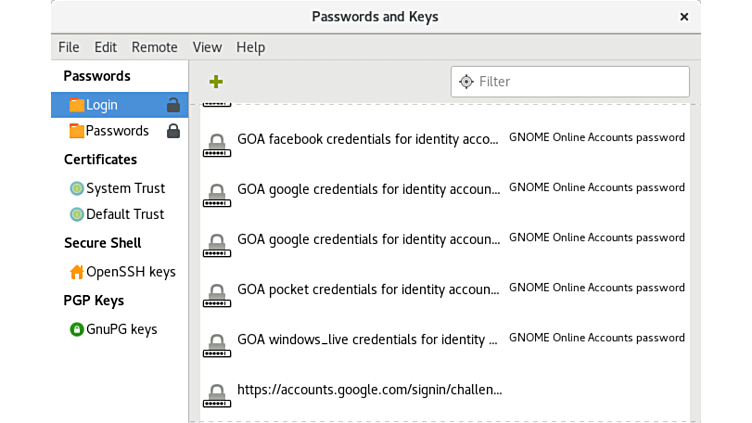Select GOA windows_live credentials entry
The image size is (752, 423).
pos(366,339)
